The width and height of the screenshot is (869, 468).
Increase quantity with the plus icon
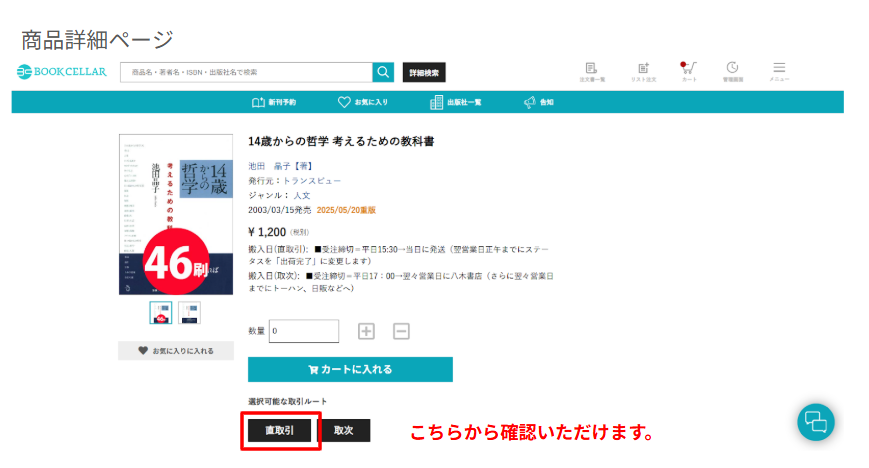click(366, 331)
